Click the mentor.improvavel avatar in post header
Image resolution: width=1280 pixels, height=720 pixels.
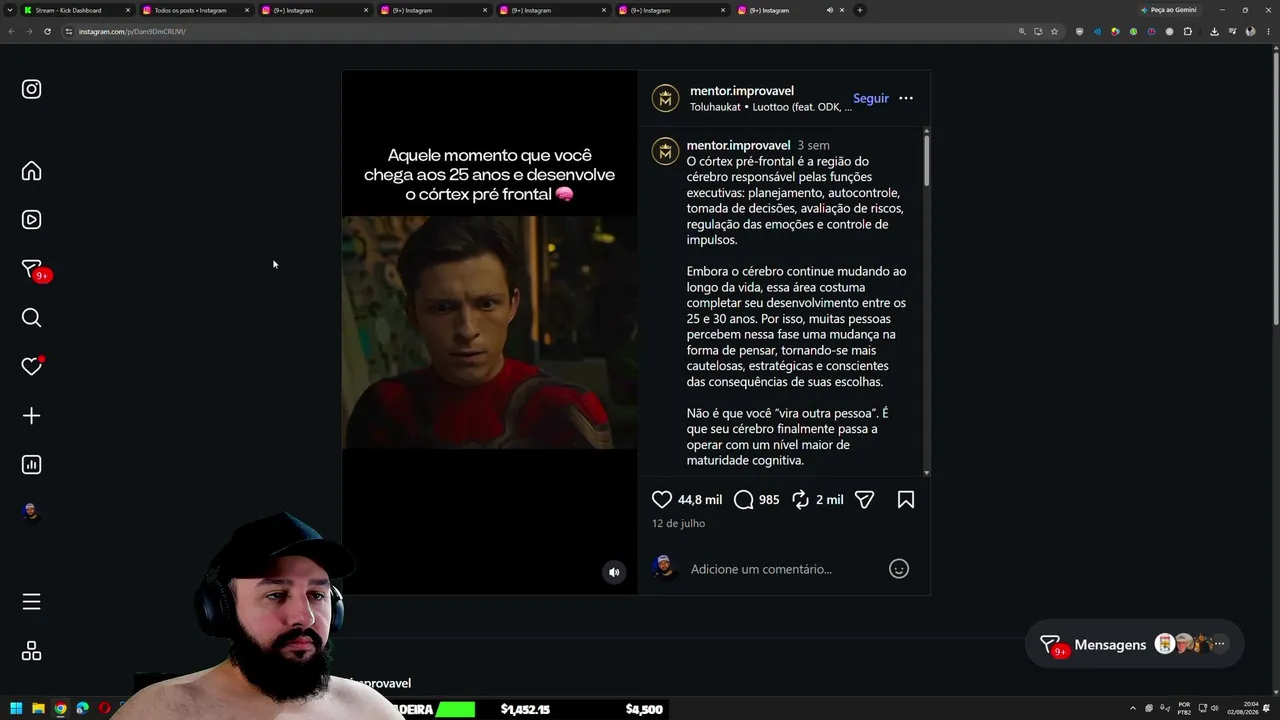pos(666,98)
